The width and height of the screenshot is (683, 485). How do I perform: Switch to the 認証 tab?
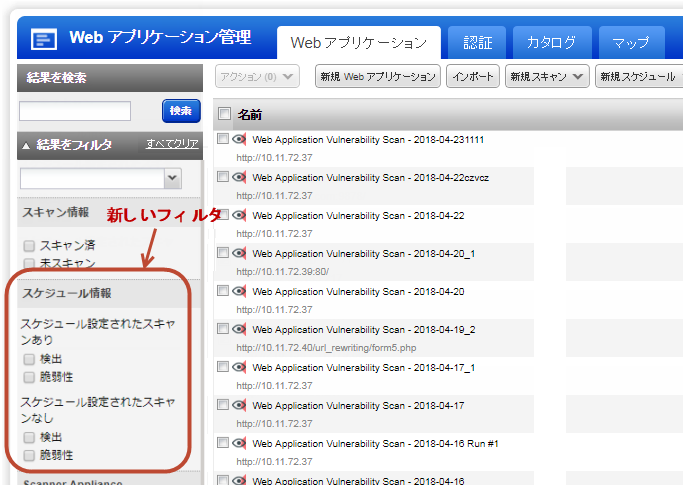[x=477, y=43]
